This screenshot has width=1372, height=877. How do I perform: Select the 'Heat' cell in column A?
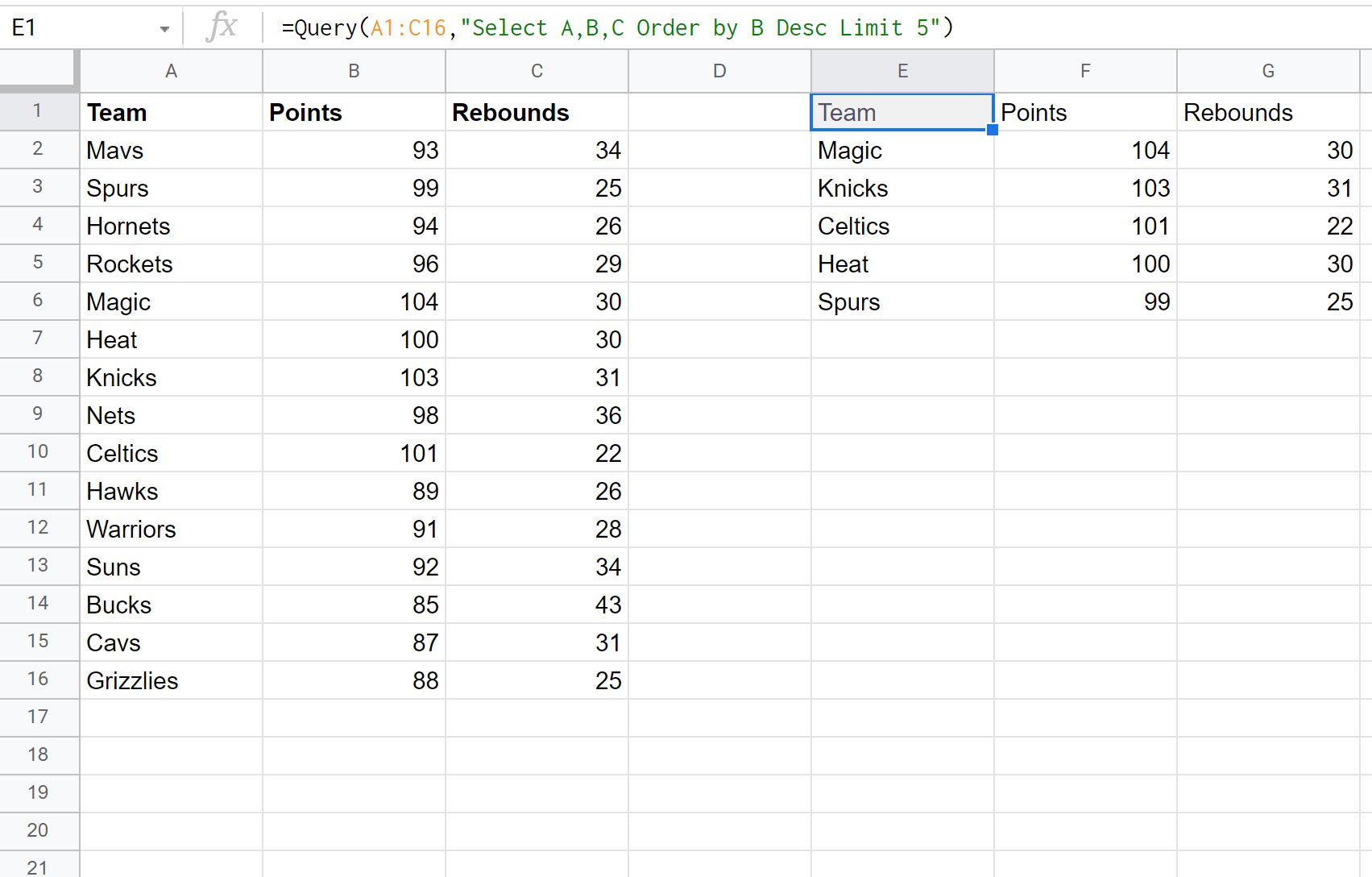[x=172, y=339]
